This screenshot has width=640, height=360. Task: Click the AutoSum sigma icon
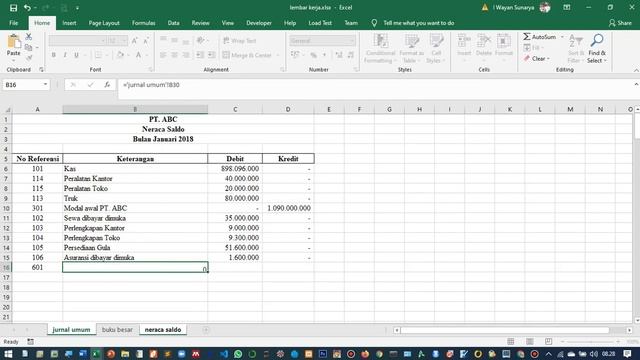click(527, 37)
